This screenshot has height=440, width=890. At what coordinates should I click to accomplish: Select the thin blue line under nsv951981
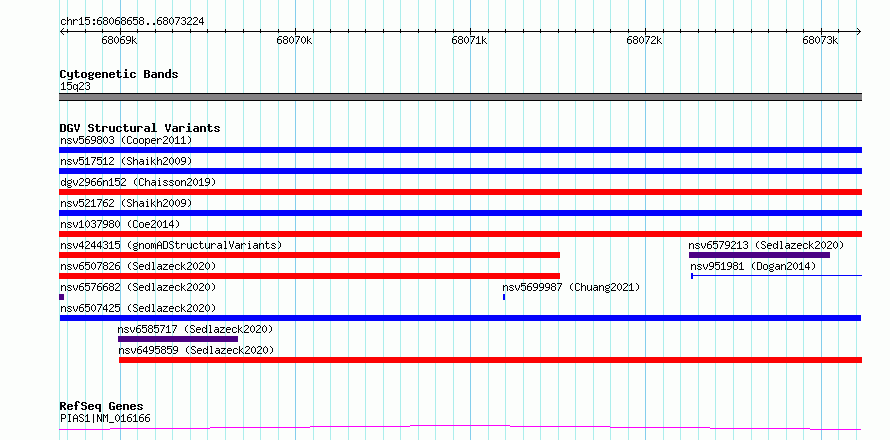[776, 276]
